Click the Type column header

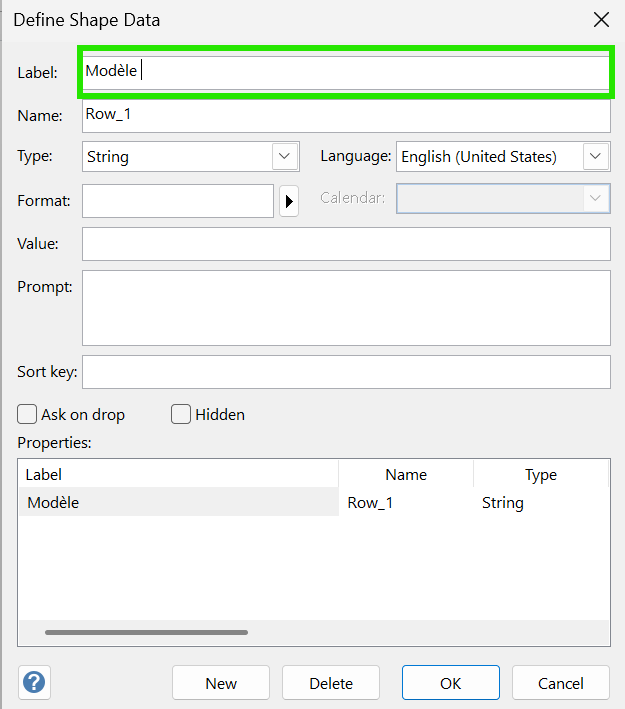pos(541,474)
